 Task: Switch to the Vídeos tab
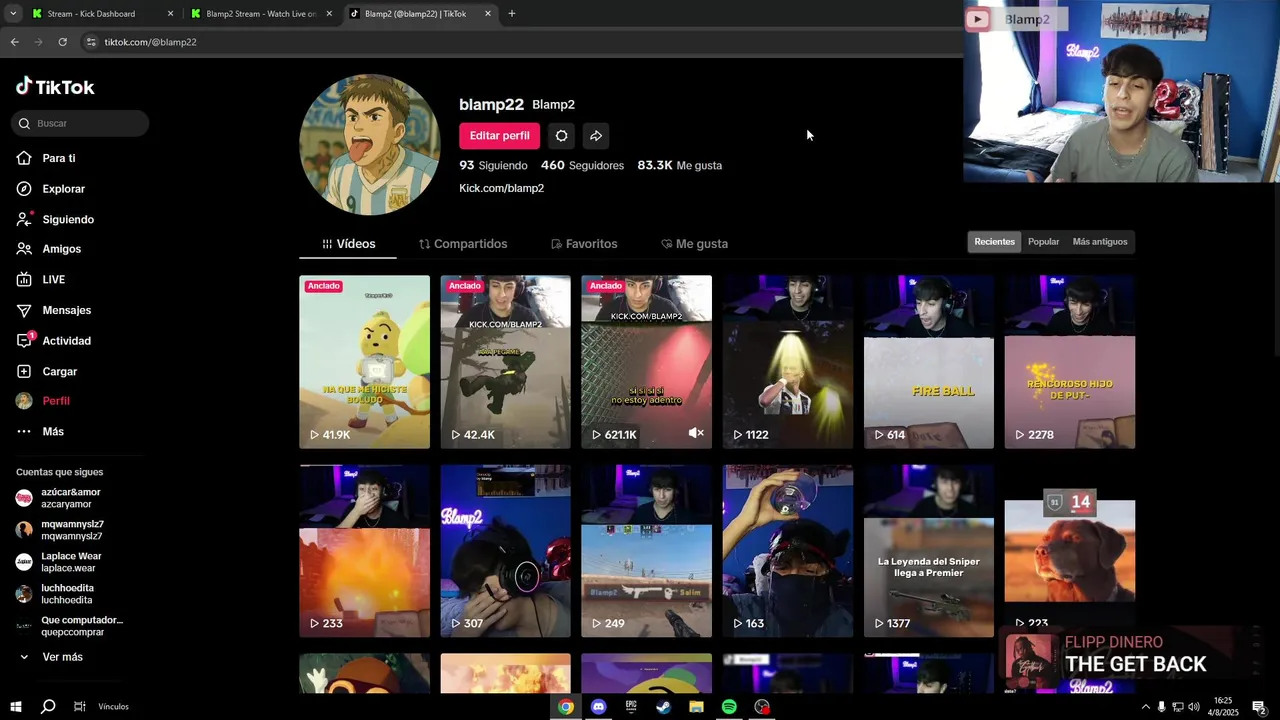click(348, 244)
